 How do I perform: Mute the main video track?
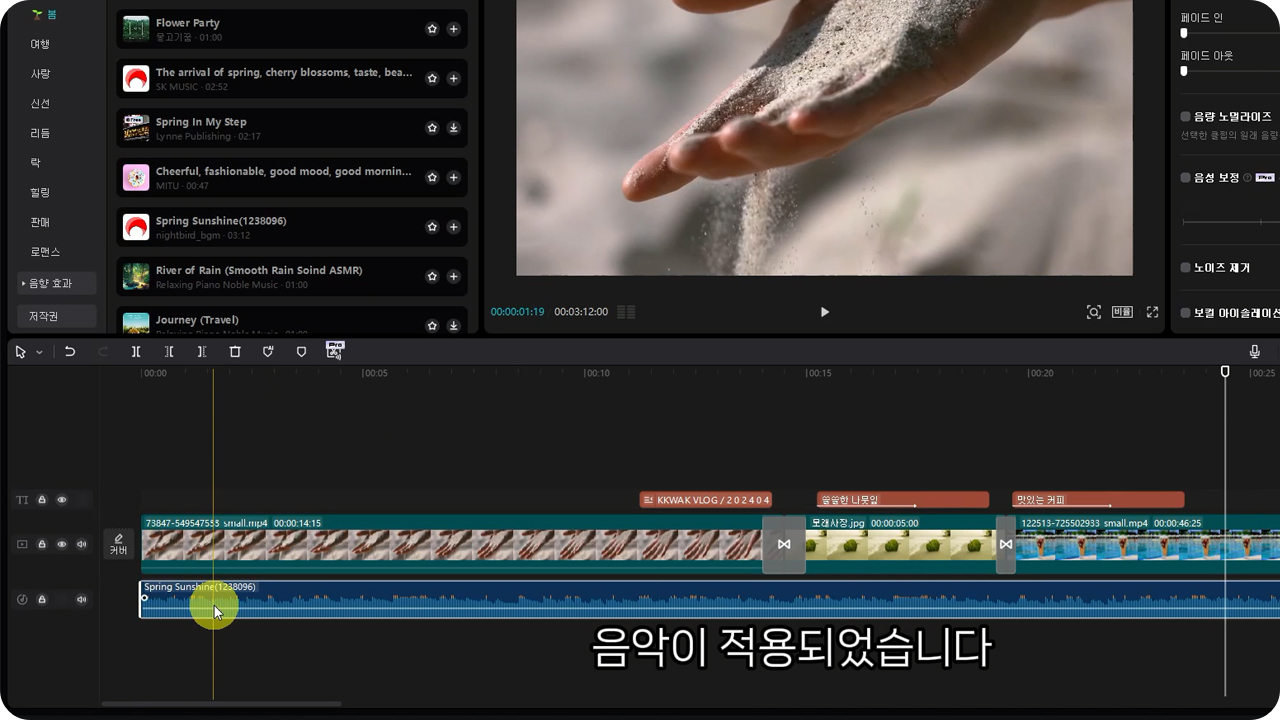click(82, 544)
